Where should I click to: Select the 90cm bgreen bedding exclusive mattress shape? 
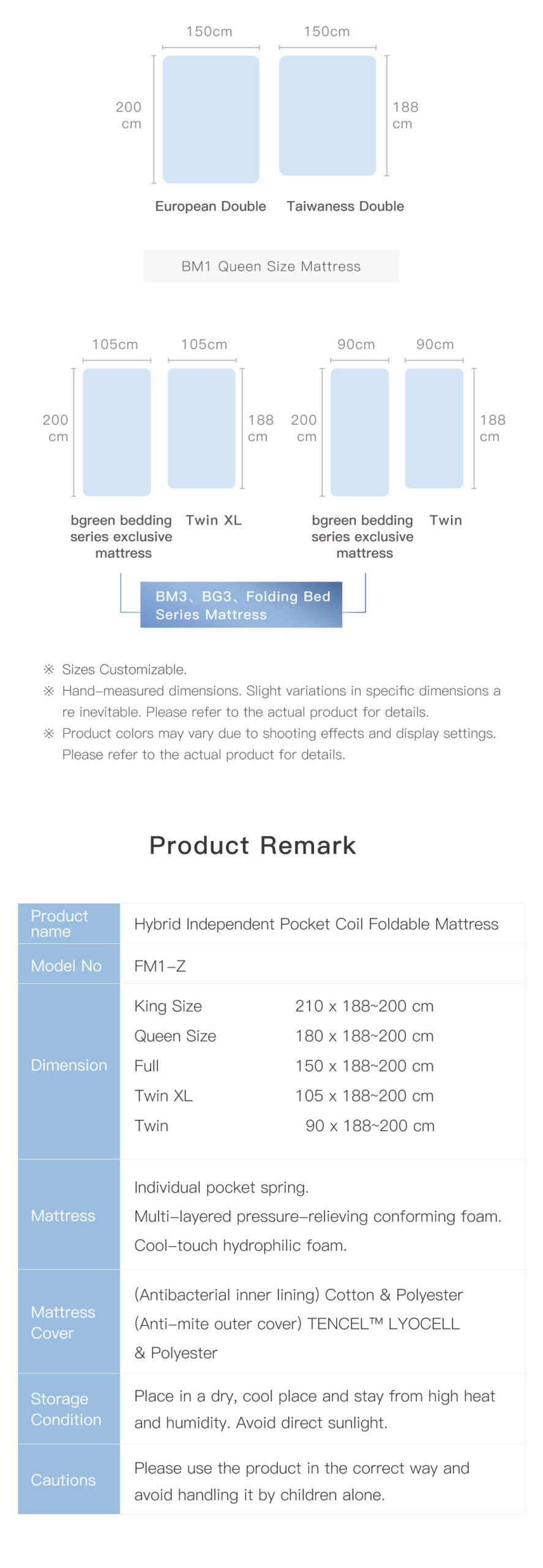click(x=359, y=432)
